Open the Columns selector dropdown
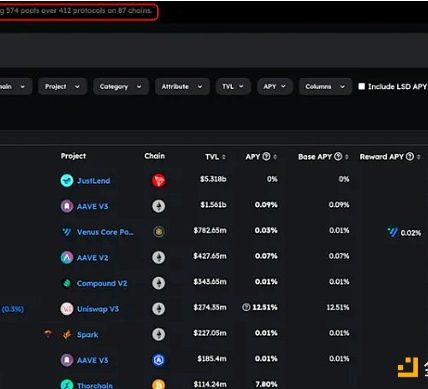 pyautogui.click(x=325, y=87)
